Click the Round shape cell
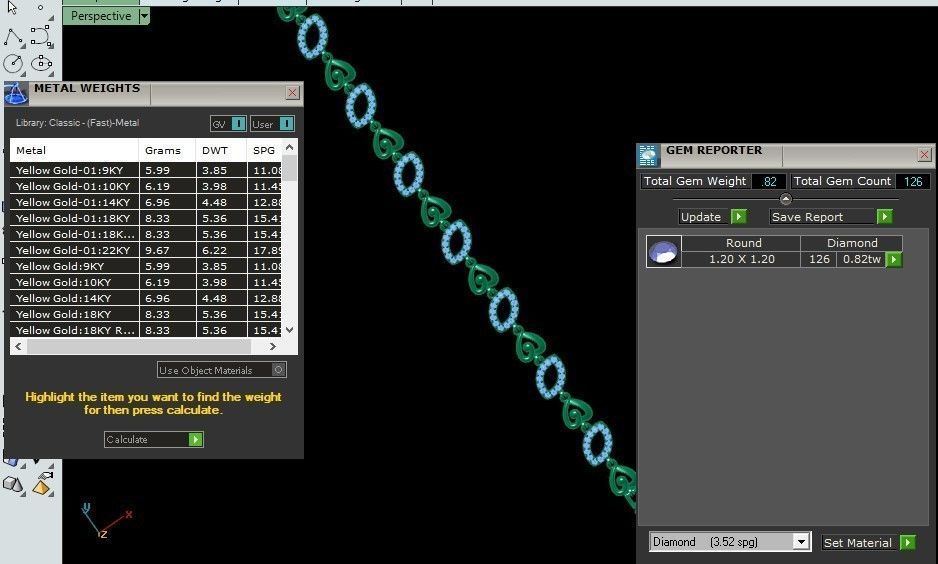Screen dimensions: 938x564 click(x=743, y=243)
